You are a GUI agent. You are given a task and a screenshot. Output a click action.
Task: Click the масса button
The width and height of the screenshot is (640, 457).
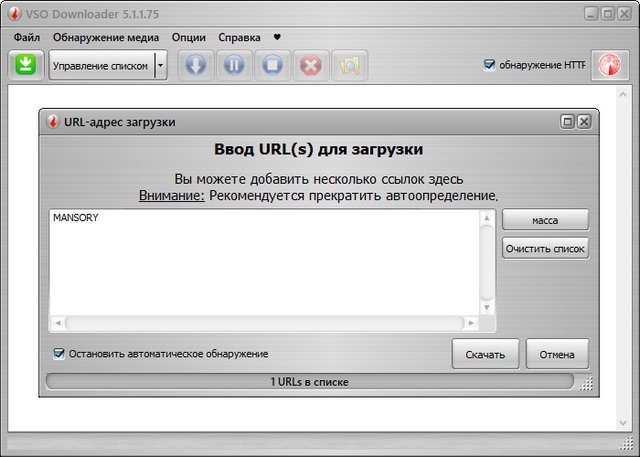(545, 220)
